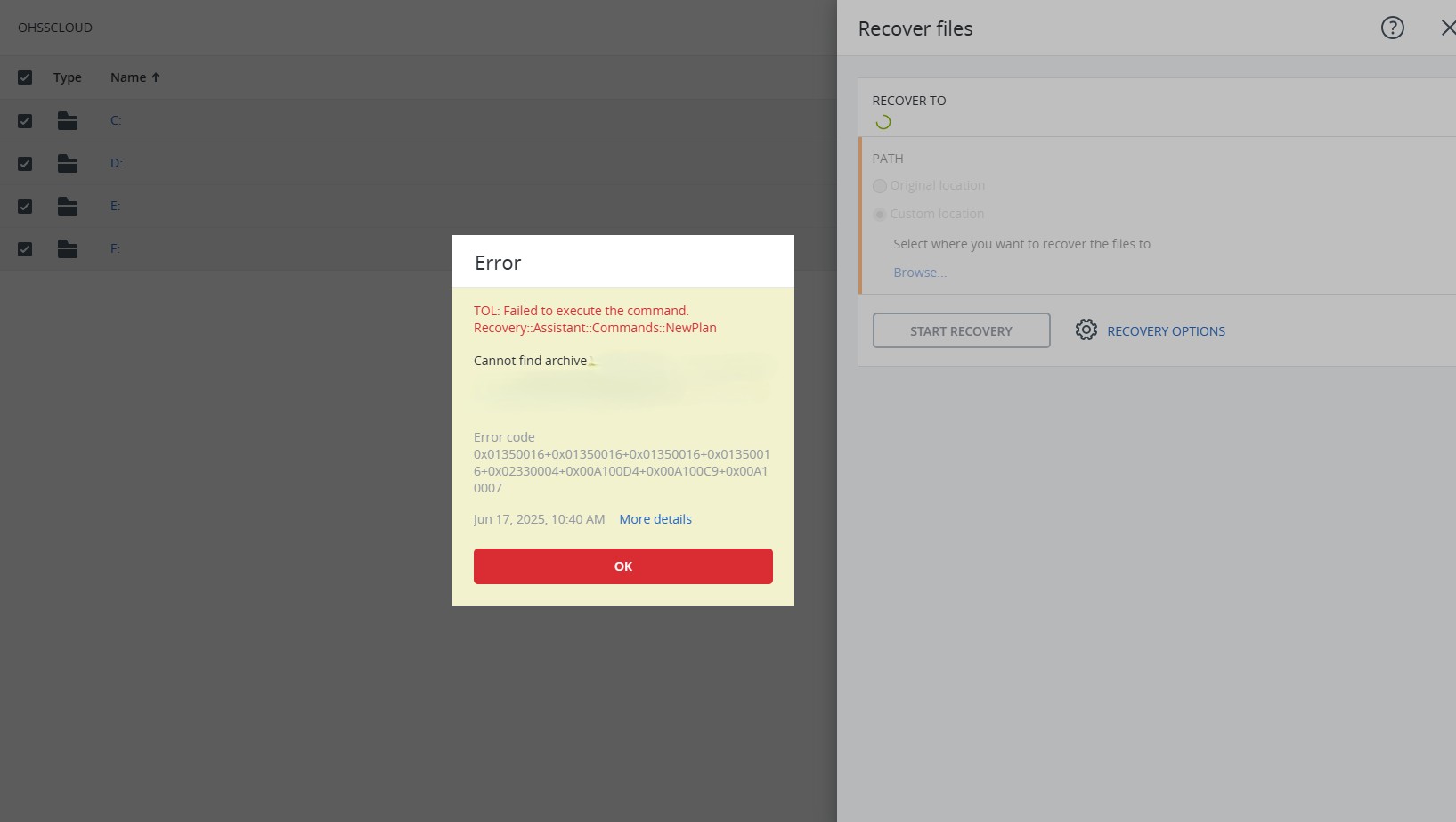This screenshot has width=1456, height=822.
Task: Select the Custom location radio button
Action: tap(880, 215)
